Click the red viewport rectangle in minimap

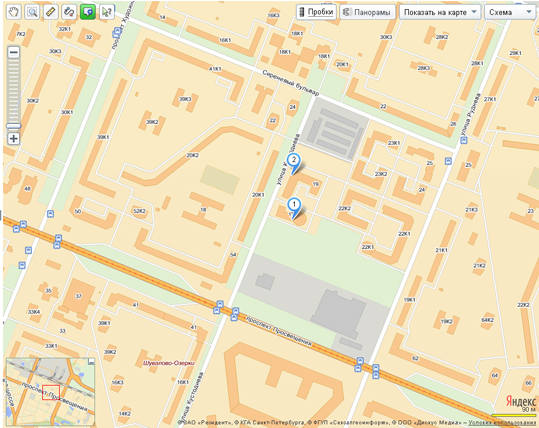tap(51, 392)
